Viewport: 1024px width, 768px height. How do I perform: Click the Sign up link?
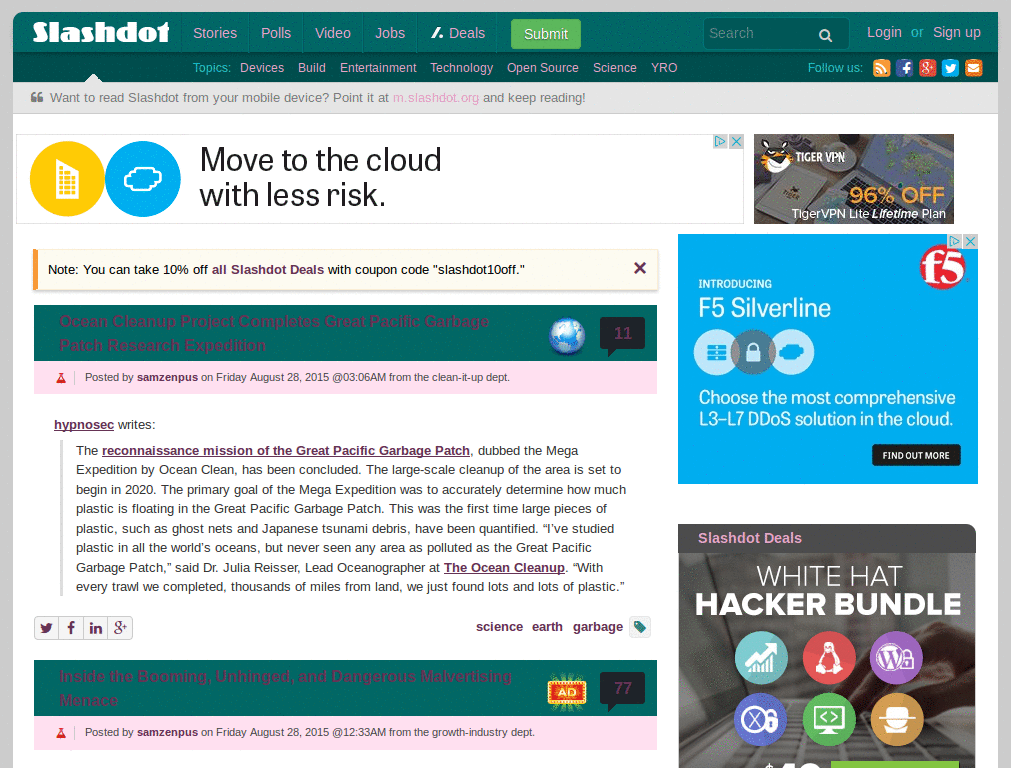coord(957,32)
